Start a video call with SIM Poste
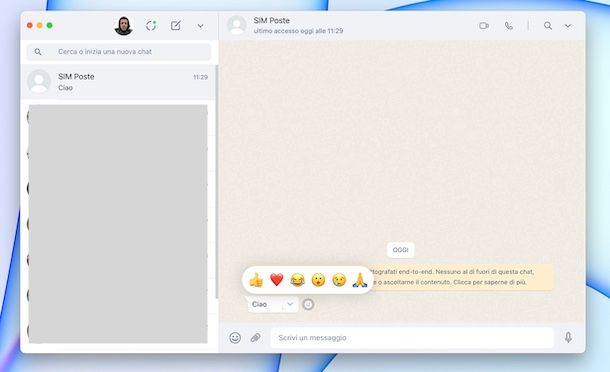The image size is (610, 372). tap(484, 26)
